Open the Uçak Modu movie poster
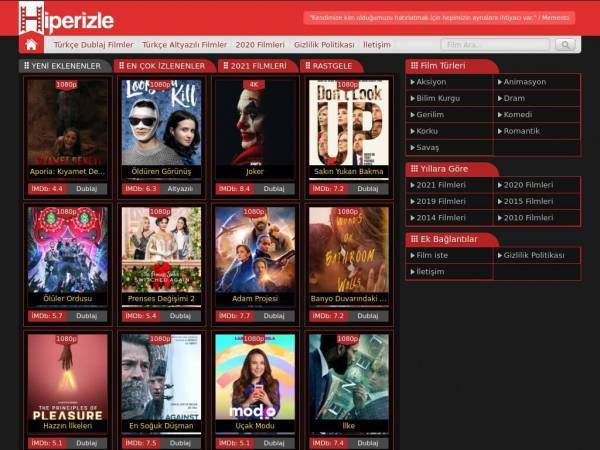 click(x=255, y=377)
